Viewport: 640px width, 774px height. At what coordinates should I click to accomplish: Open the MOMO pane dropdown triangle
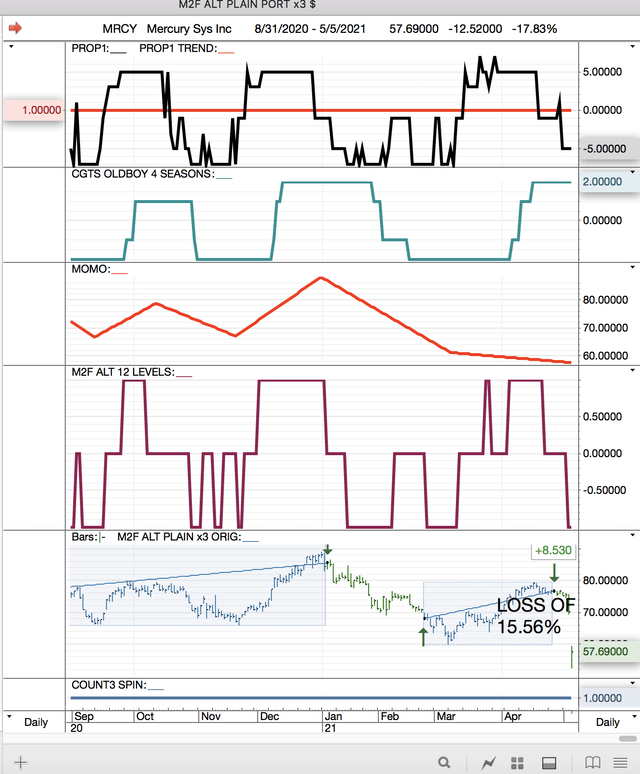point(633,268)
